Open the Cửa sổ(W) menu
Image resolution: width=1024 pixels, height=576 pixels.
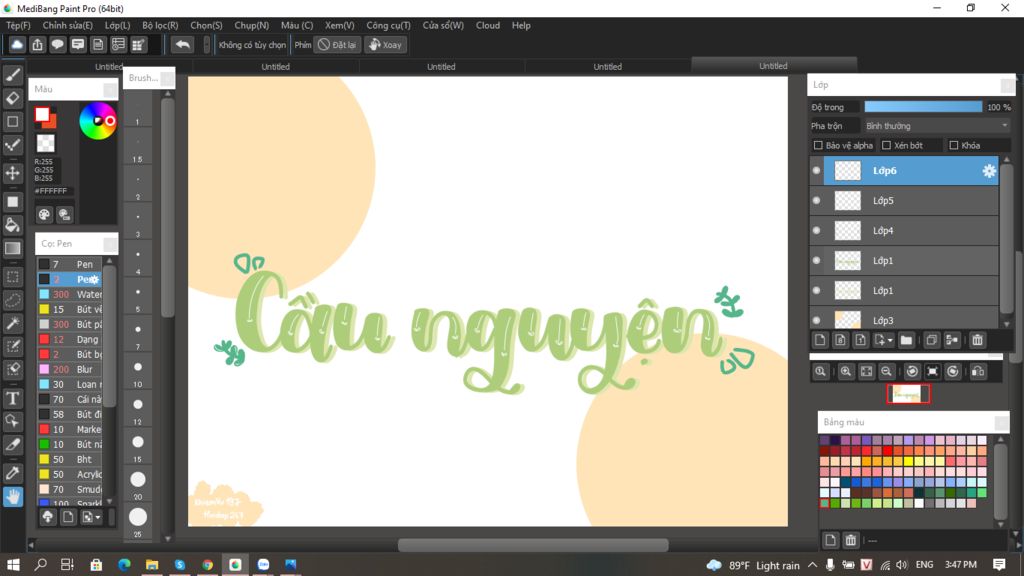[x=443, y=25]
